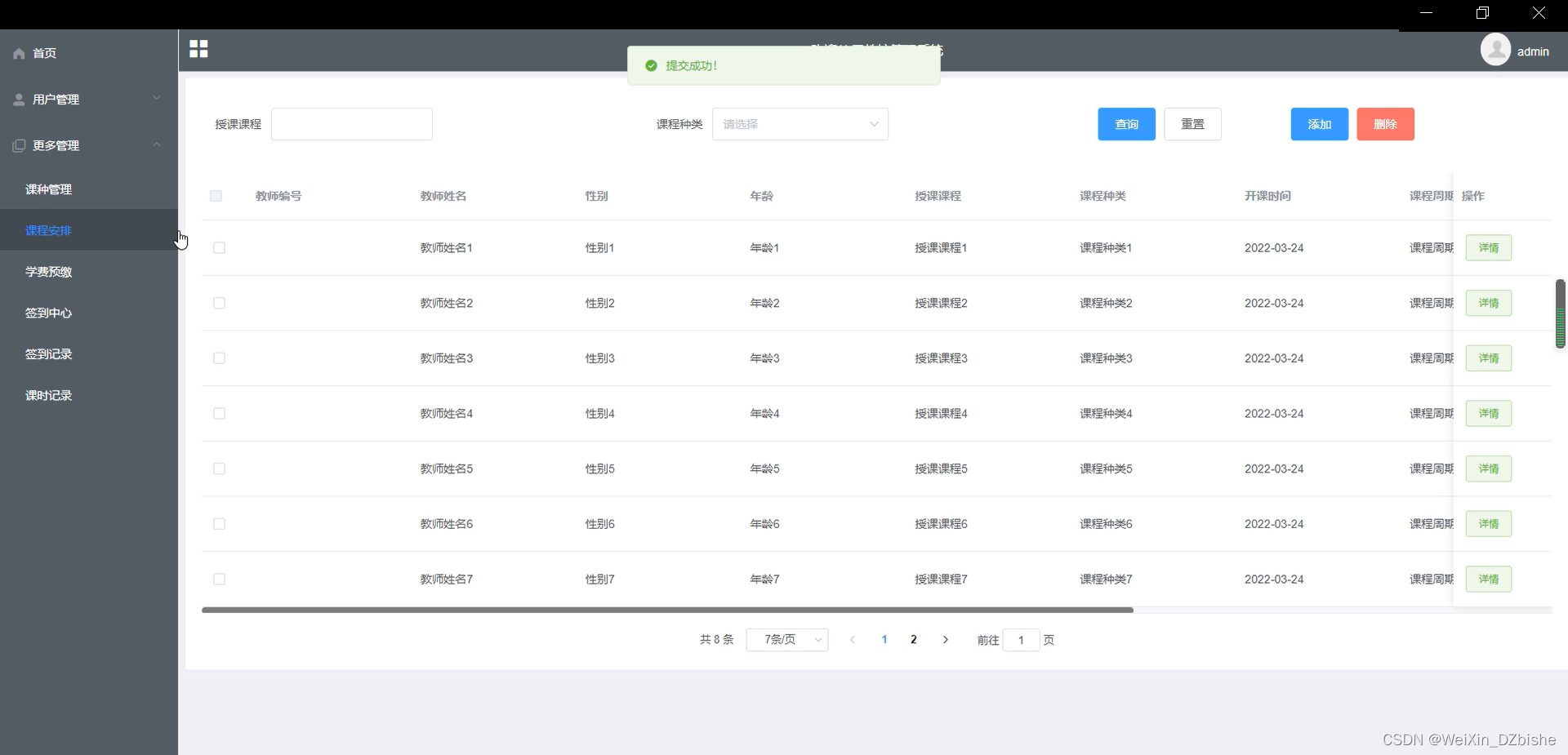Go to previous page with left arrow
The height and width of the screenshot is (755, 1568).
853,640
